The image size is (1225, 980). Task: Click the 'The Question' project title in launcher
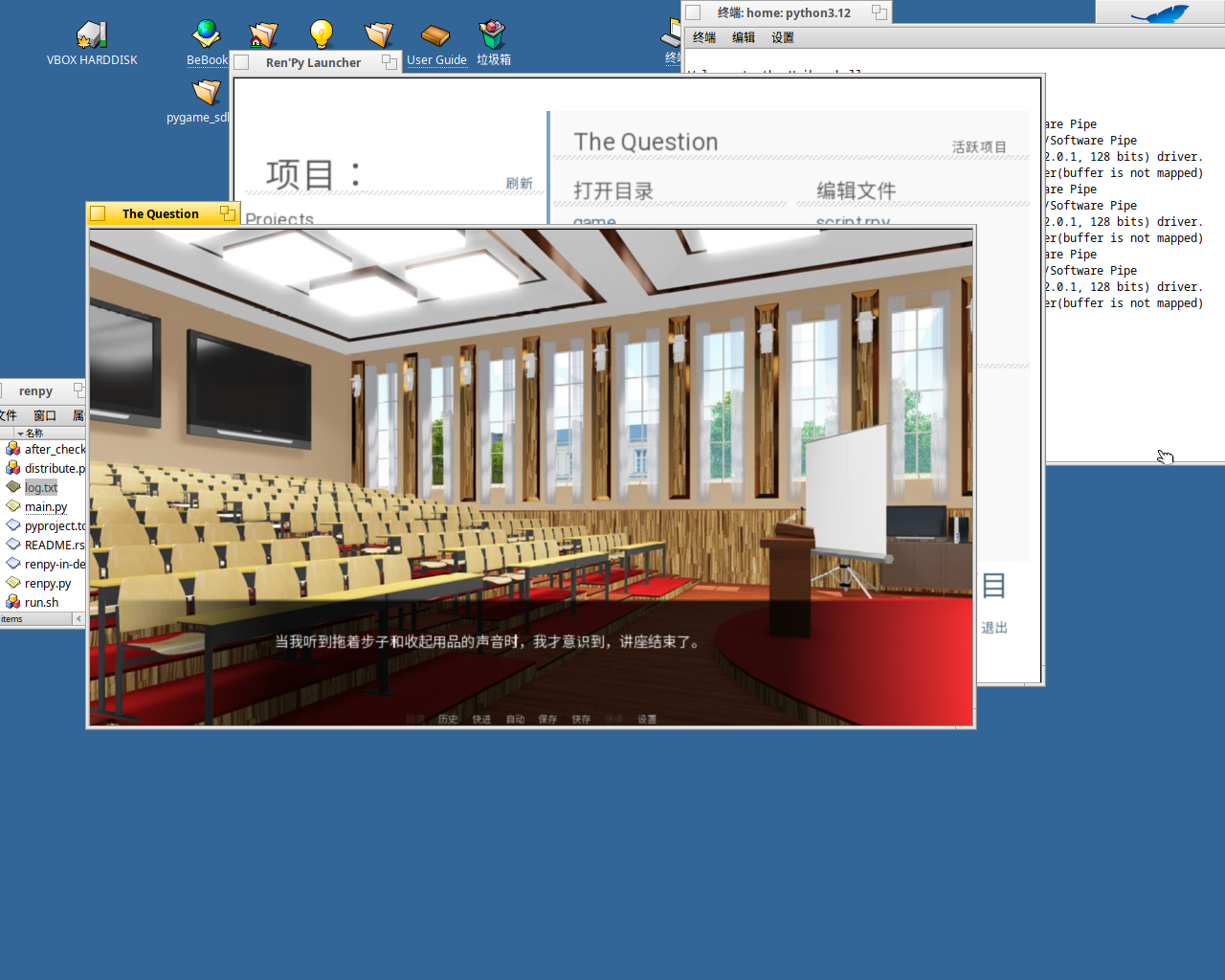tap(646, 142)
